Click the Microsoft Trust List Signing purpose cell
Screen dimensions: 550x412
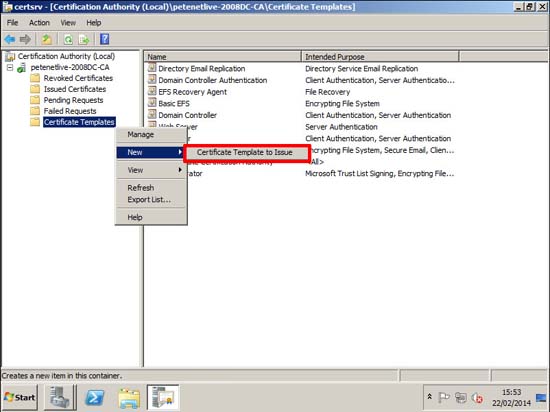(380, 173)
